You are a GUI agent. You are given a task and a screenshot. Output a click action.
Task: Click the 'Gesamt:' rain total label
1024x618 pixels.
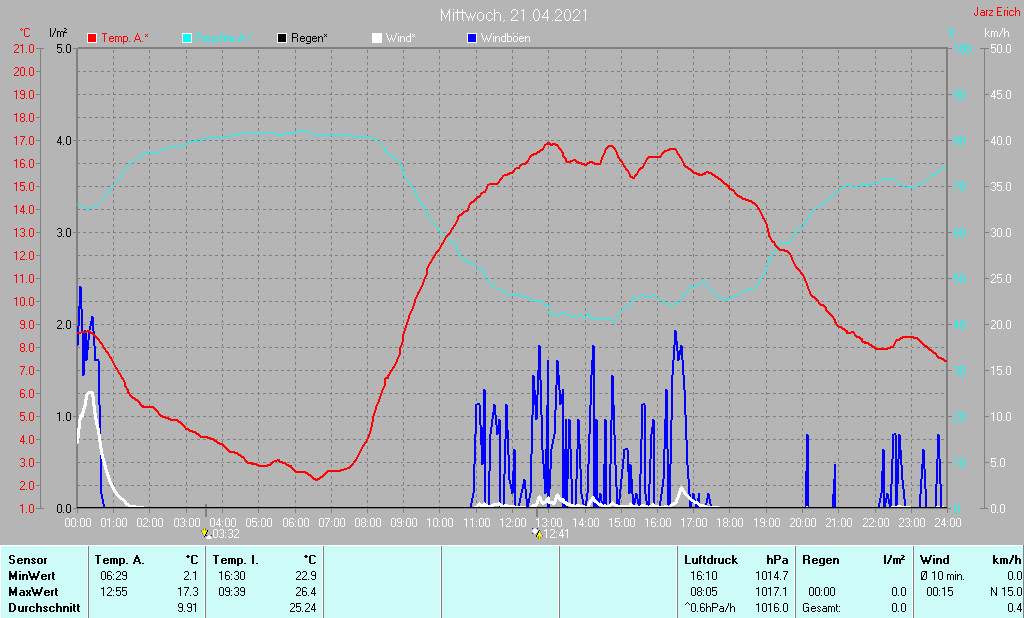pos(820,608)
